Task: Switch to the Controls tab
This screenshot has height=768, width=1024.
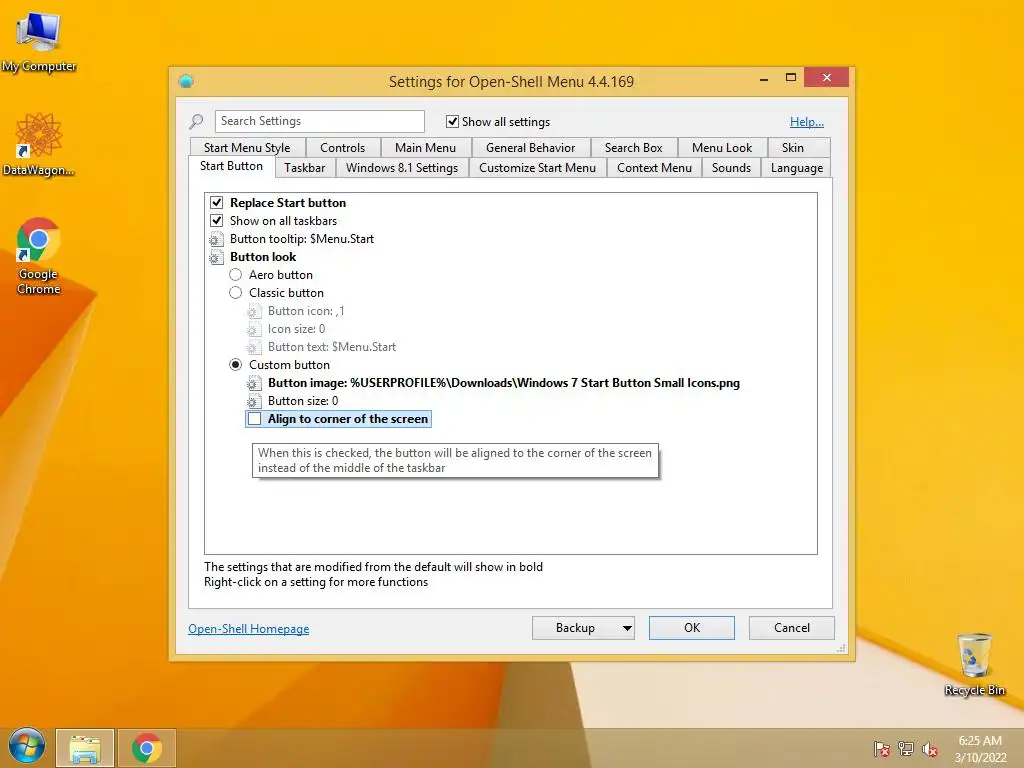Action: pos(342,148)
